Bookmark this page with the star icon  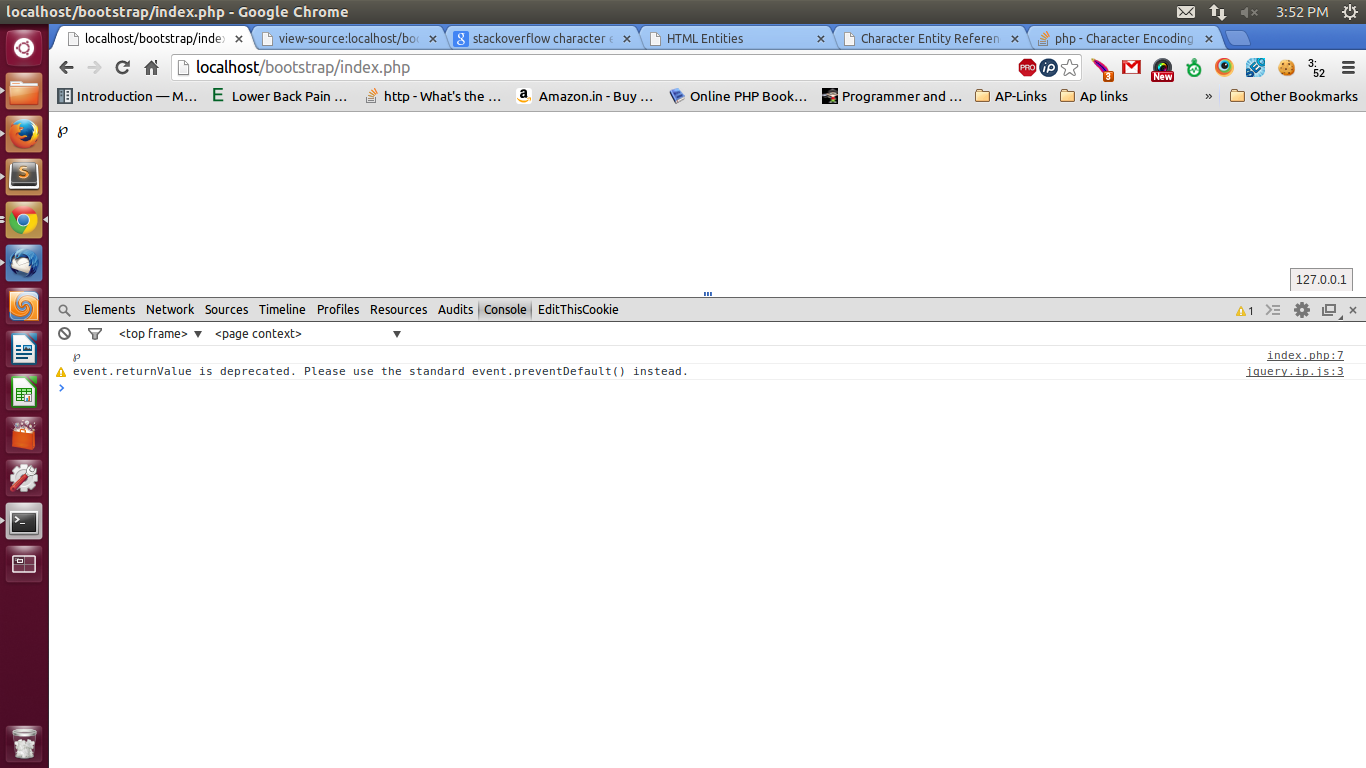pos(1070,67)
